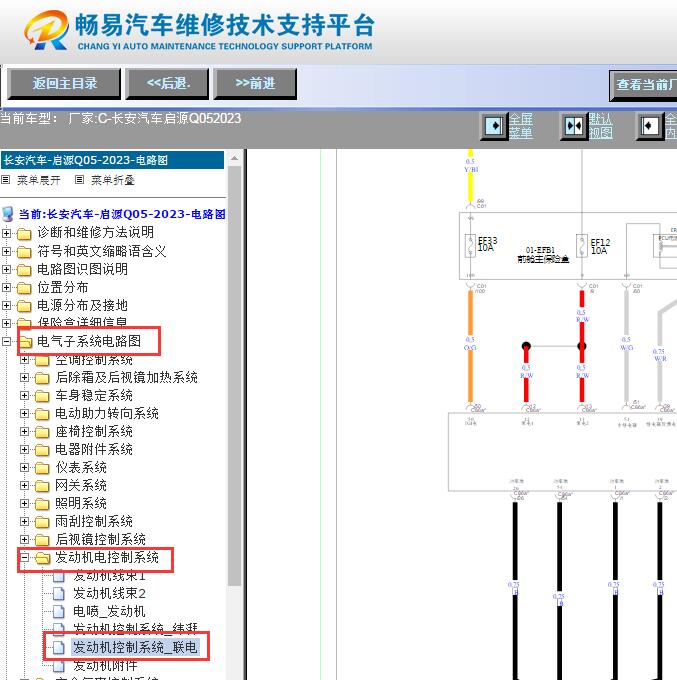The width and height of the screenshot is (677, 680).
Task: Click the 诊断和维修方法说明 folder icon
Action: coord(24,234)
